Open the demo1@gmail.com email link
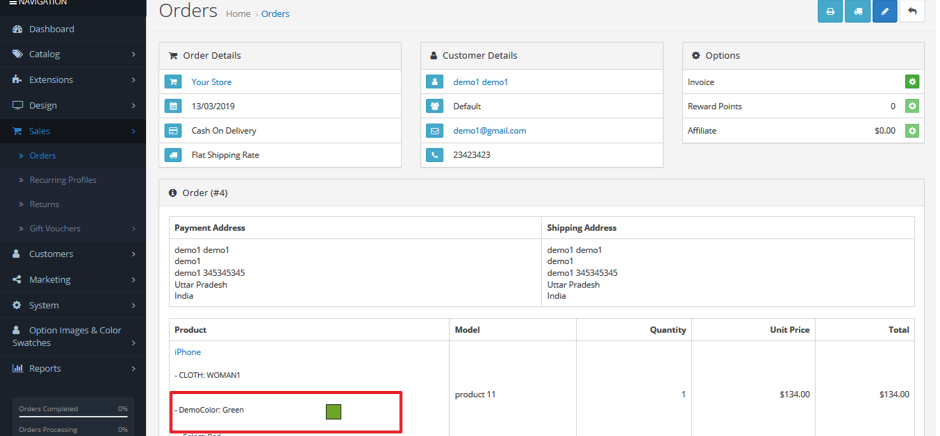The height and width of the screenshot is (436, 940). coord(489,131)
